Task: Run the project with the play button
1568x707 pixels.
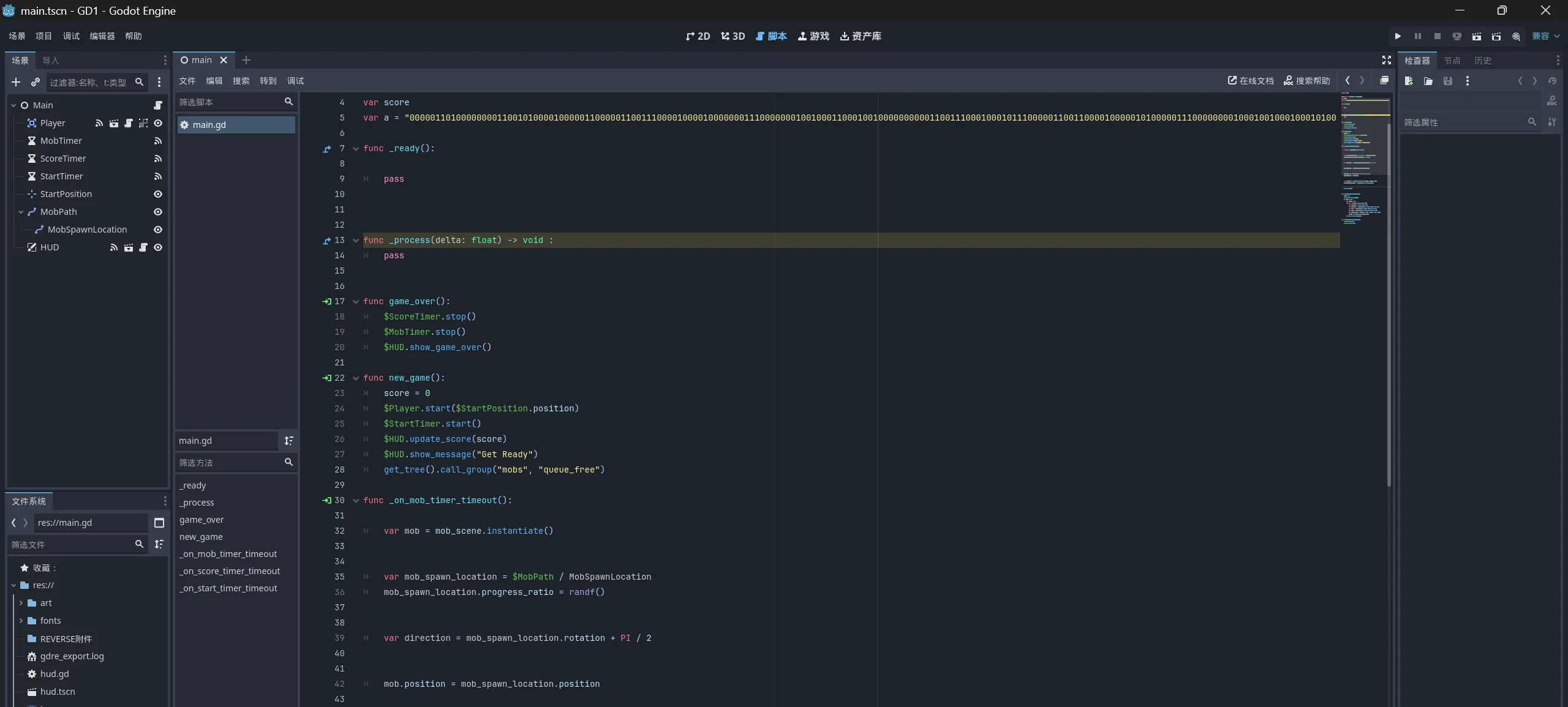Action: (x=1398, y=36)
